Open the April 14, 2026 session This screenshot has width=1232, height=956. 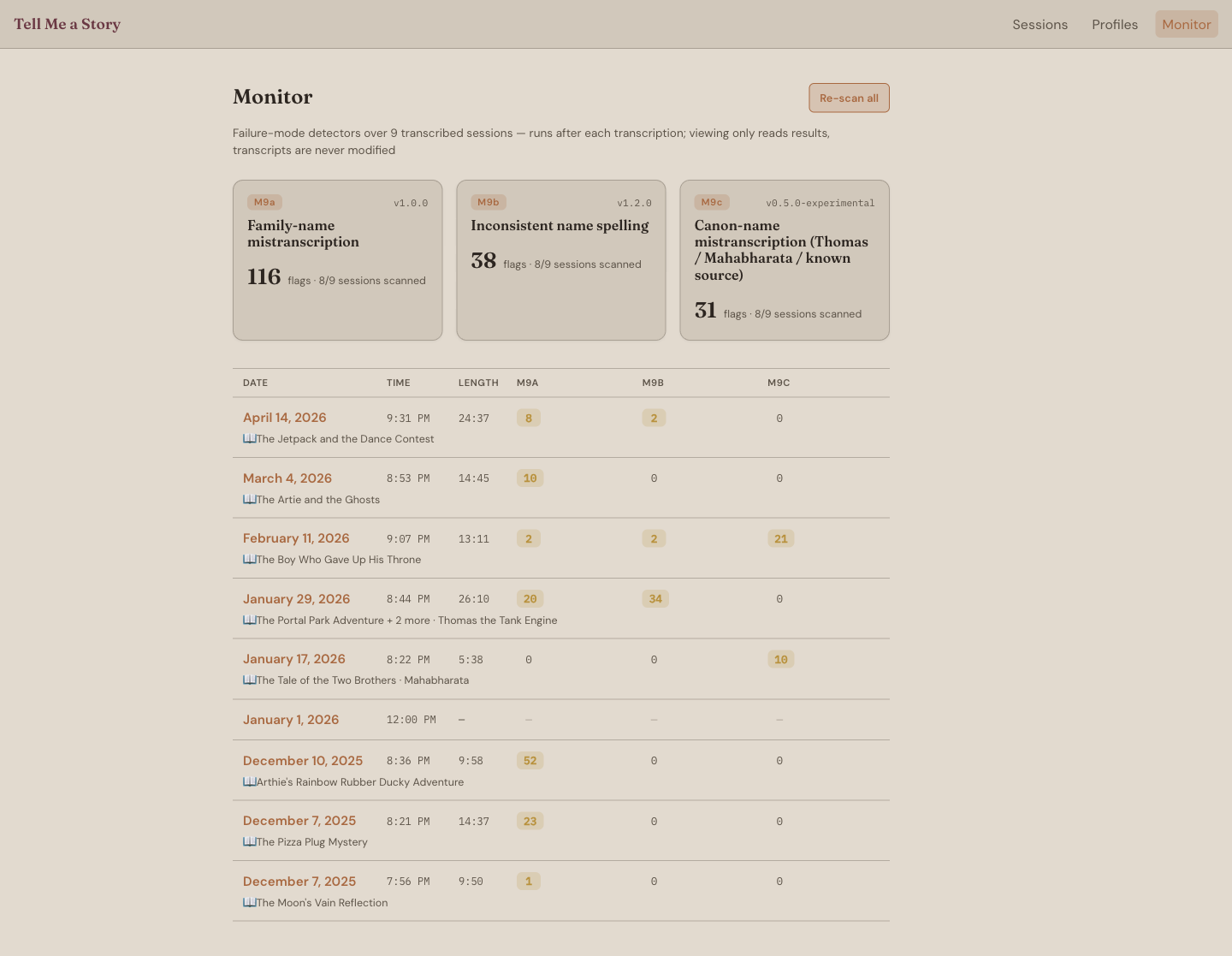click(x=284, y=418)
